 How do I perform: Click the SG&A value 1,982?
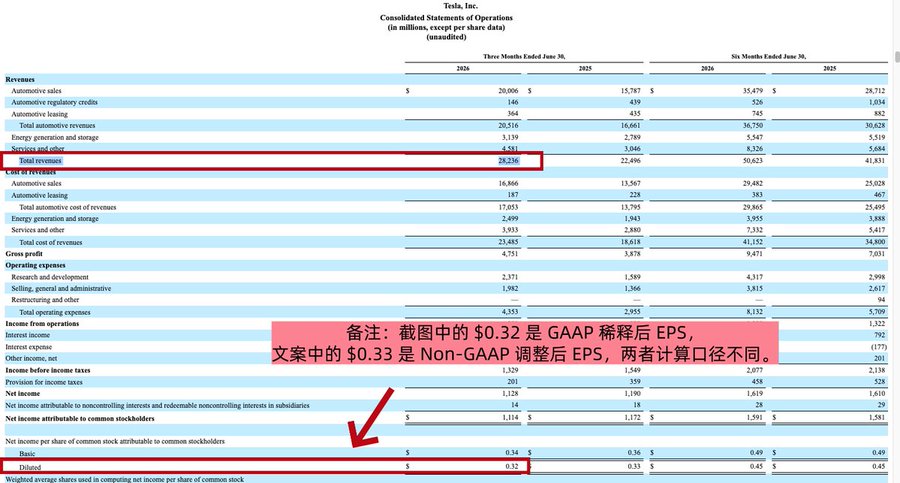(x=510, y=288)
